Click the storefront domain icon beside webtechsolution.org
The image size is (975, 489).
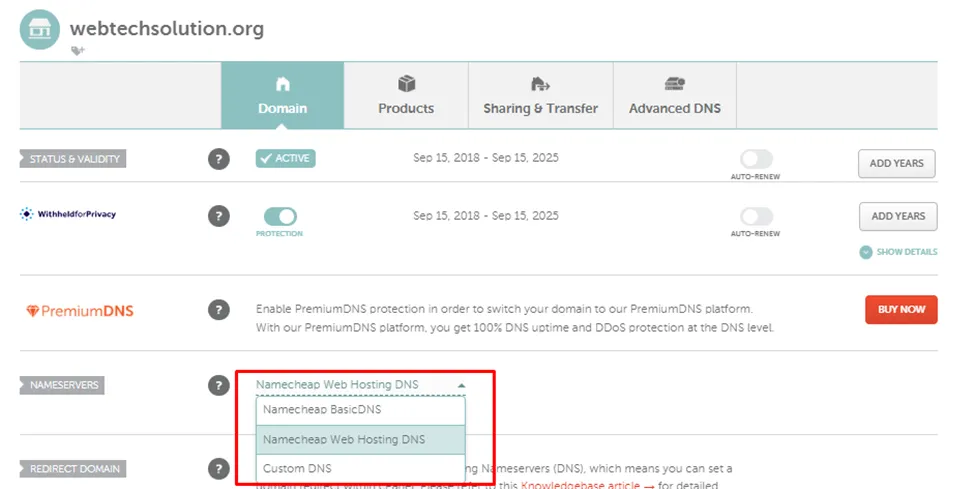tap(40, 29)
